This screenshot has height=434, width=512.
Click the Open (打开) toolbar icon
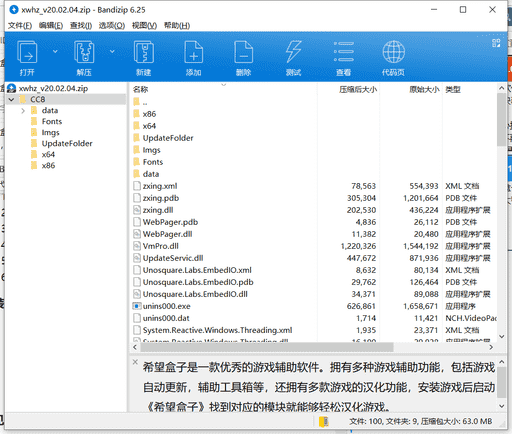point(27,52)
